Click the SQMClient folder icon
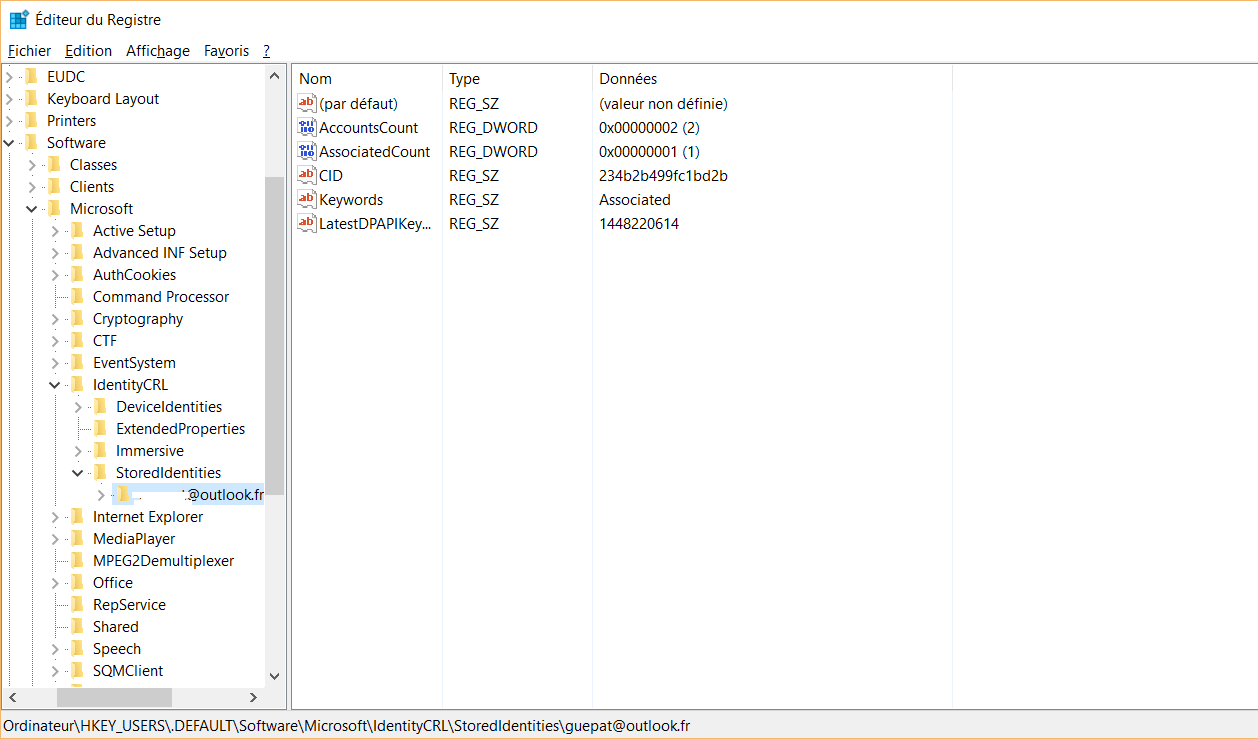The width and height of the screenshot is (1258, 739). [x=77, y=670]
